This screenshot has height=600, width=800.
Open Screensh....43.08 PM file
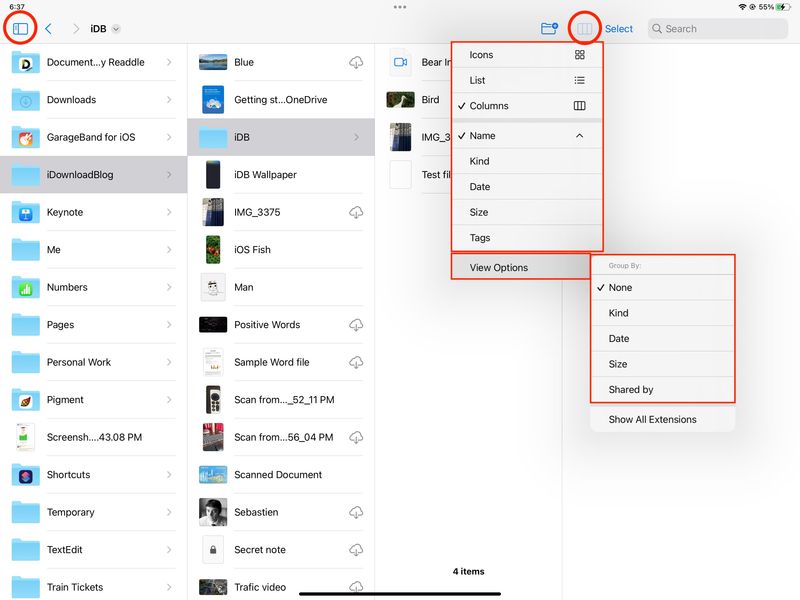[93, 437]
